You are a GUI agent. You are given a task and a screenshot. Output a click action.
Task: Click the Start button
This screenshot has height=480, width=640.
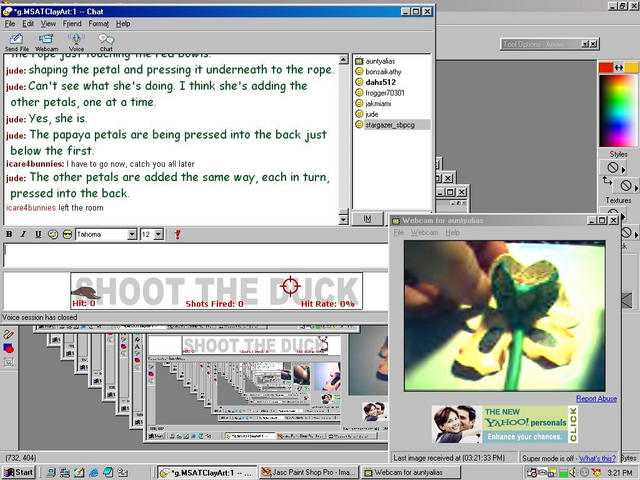point(19,472)
